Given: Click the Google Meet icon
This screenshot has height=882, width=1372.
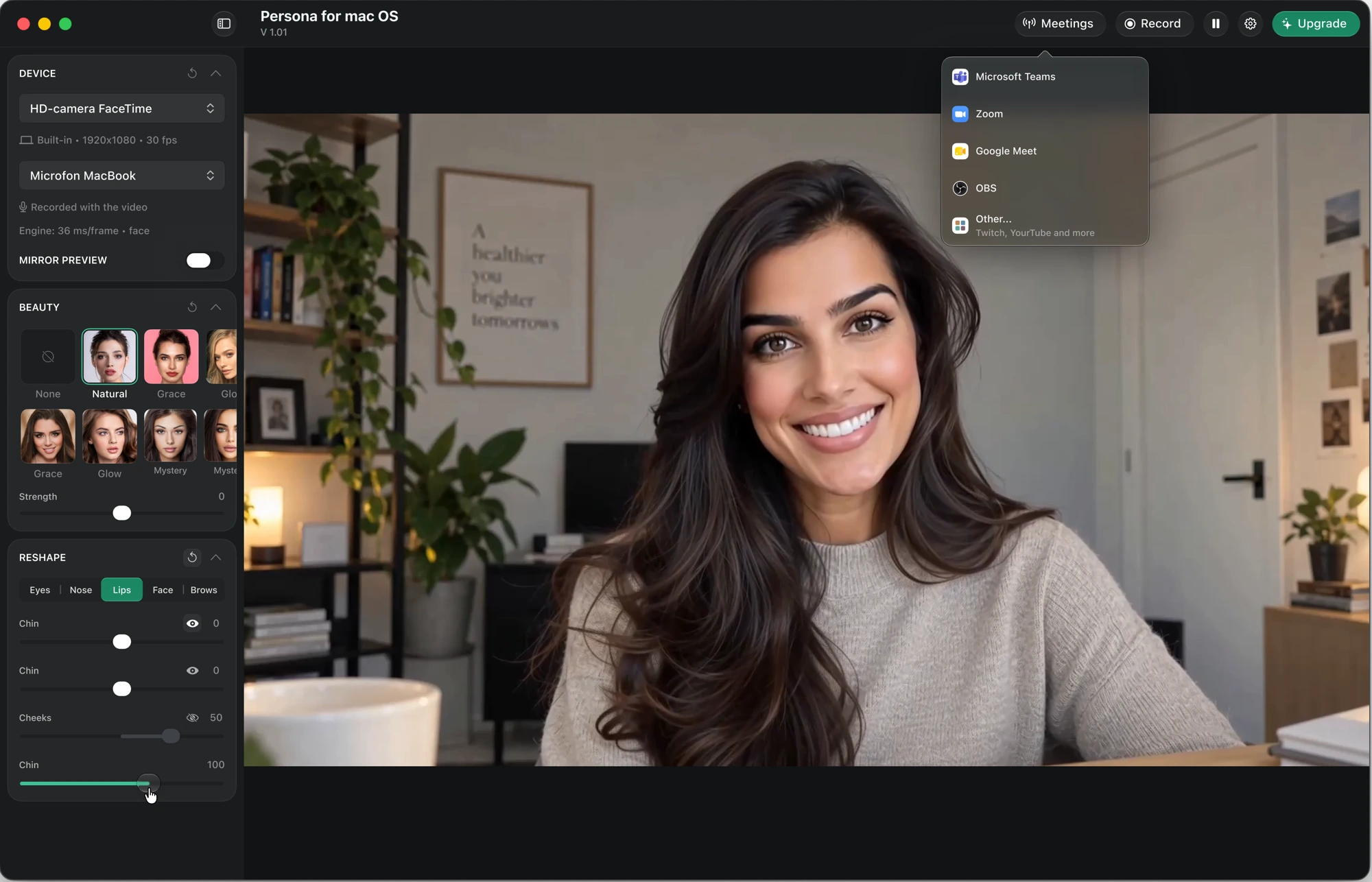Looking at the screenshot, I should tap(960, 151).
